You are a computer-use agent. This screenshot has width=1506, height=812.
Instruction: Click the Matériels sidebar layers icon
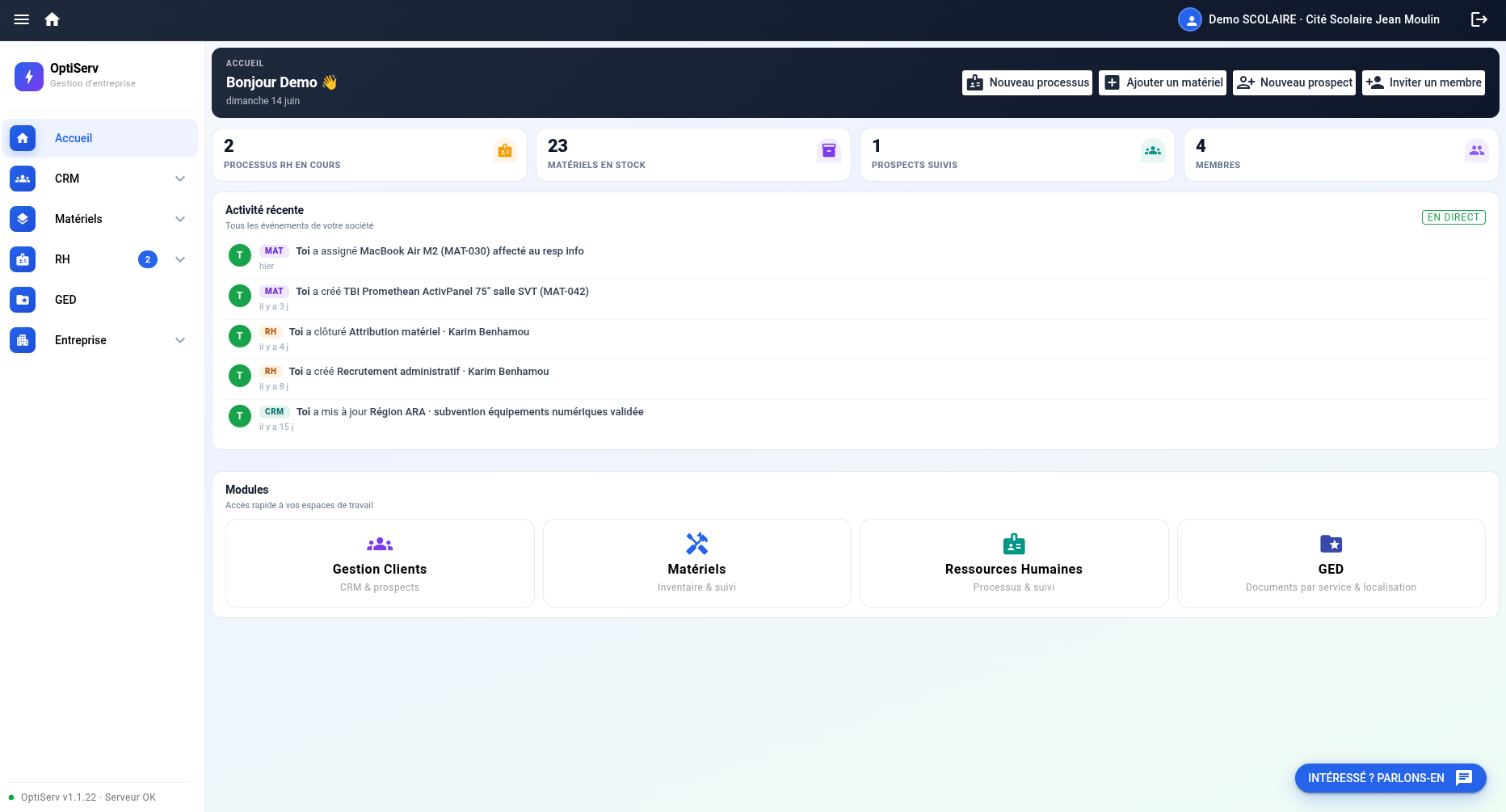coord(23,219)
